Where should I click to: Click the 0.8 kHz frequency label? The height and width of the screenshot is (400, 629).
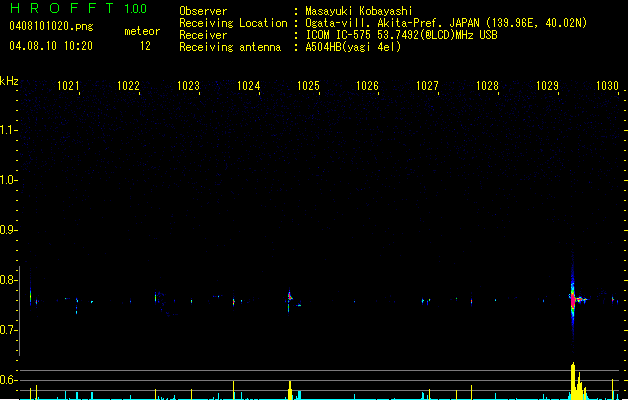7,280
